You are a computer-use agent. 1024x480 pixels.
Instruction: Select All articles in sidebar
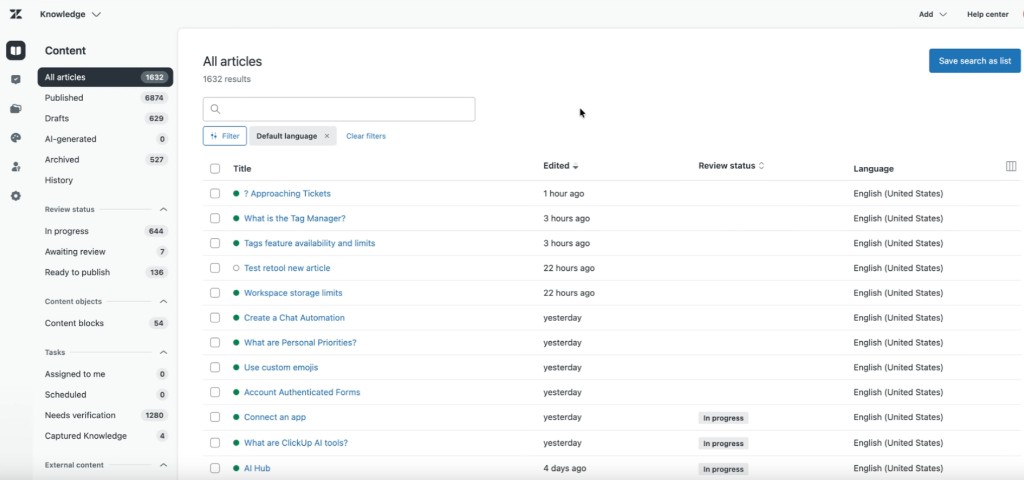(x=105, y=77)
